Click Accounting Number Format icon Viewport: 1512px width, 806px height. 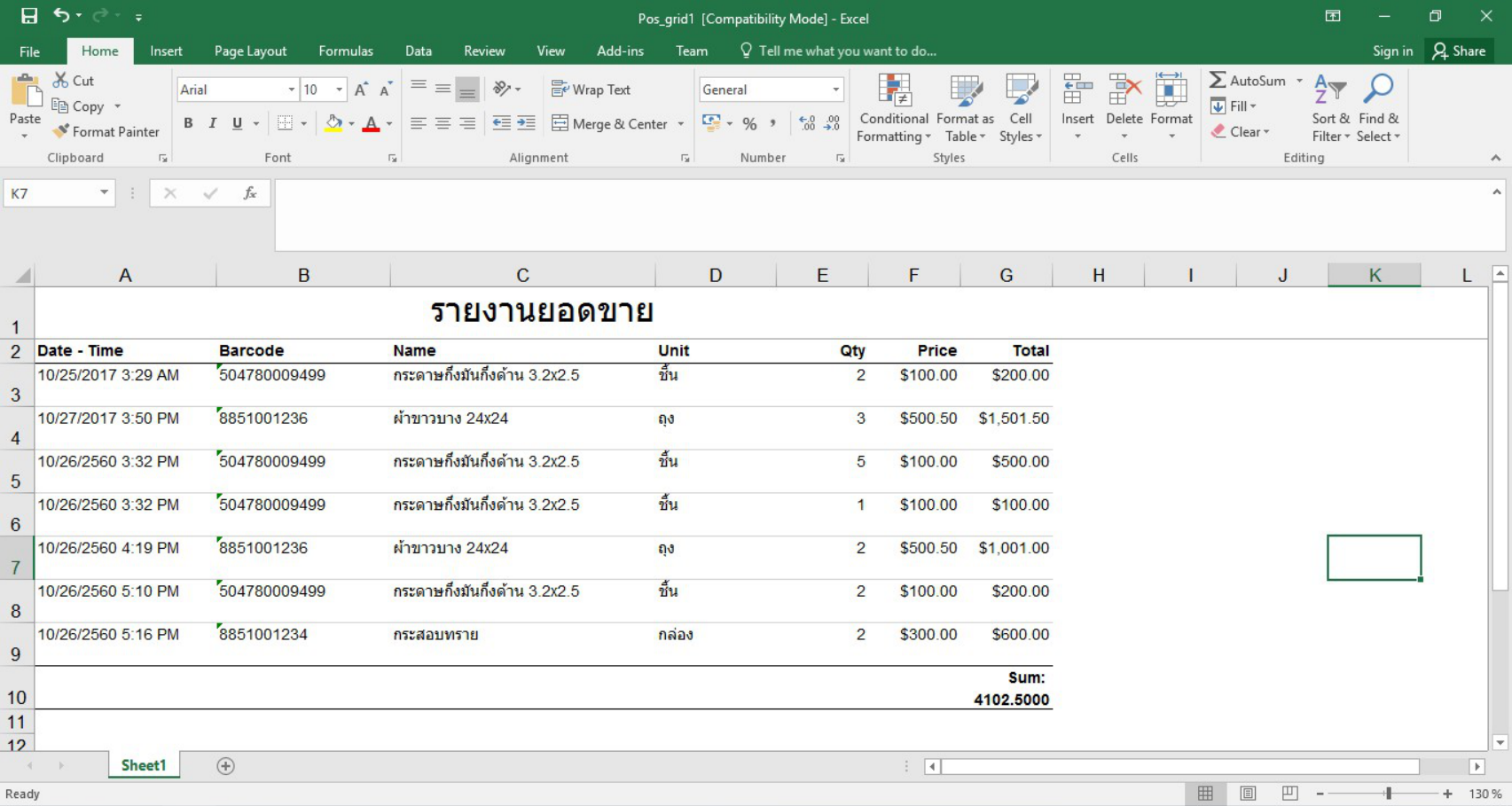pyautogui.click(x=711, y=123)
